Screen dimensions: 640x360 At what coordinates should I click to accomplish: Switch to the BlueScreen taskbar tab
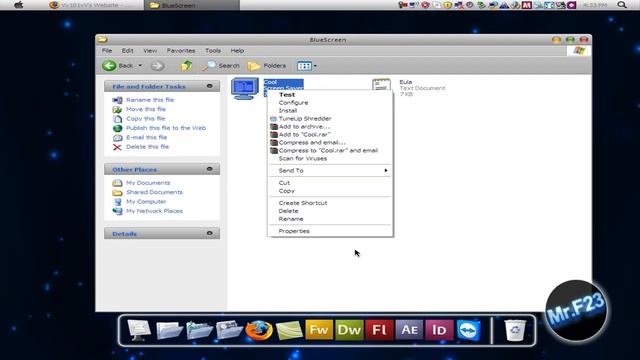click(x=192, y=5)
